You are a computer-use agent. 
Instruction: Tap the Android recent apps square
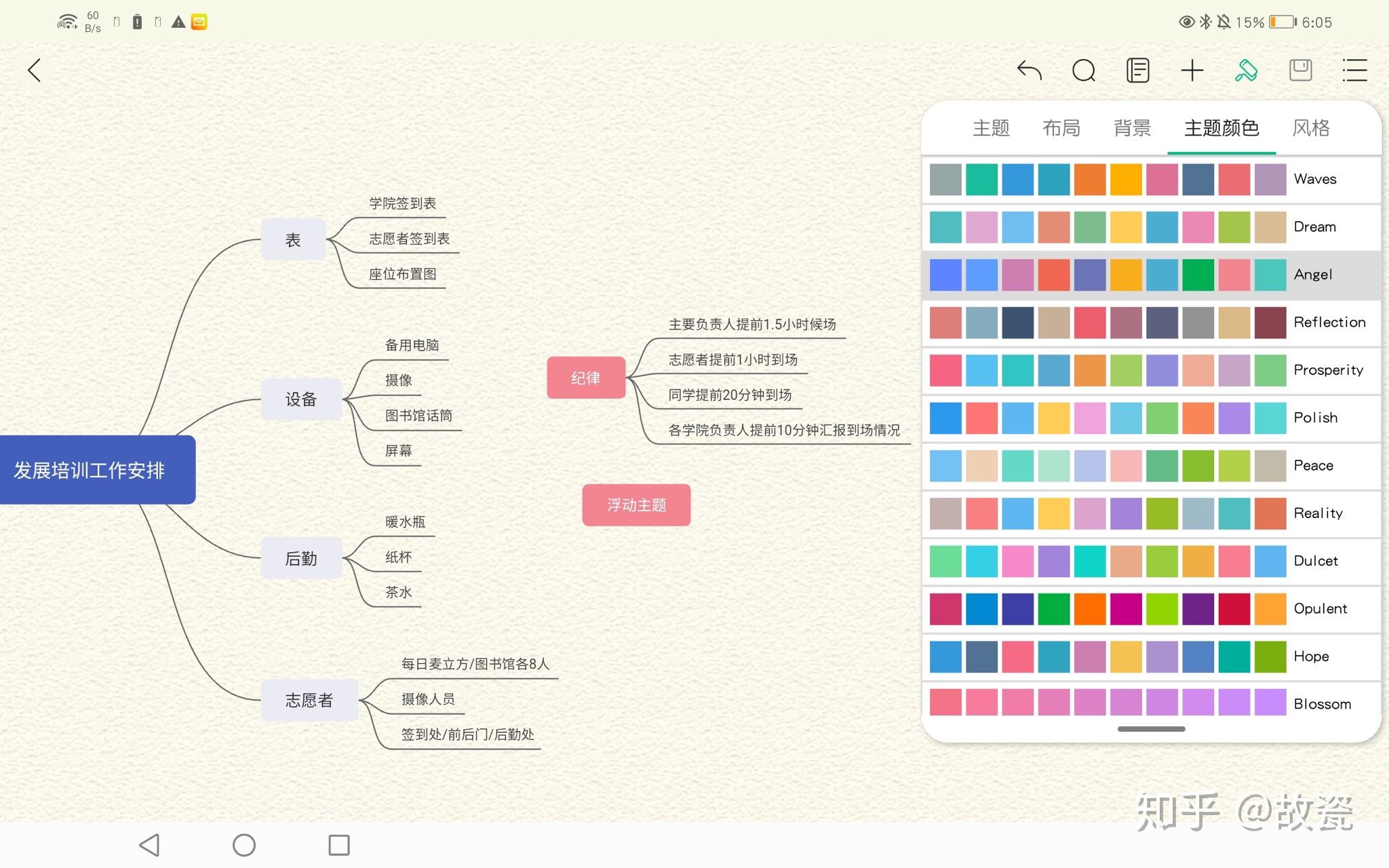[x=339, y=845]
